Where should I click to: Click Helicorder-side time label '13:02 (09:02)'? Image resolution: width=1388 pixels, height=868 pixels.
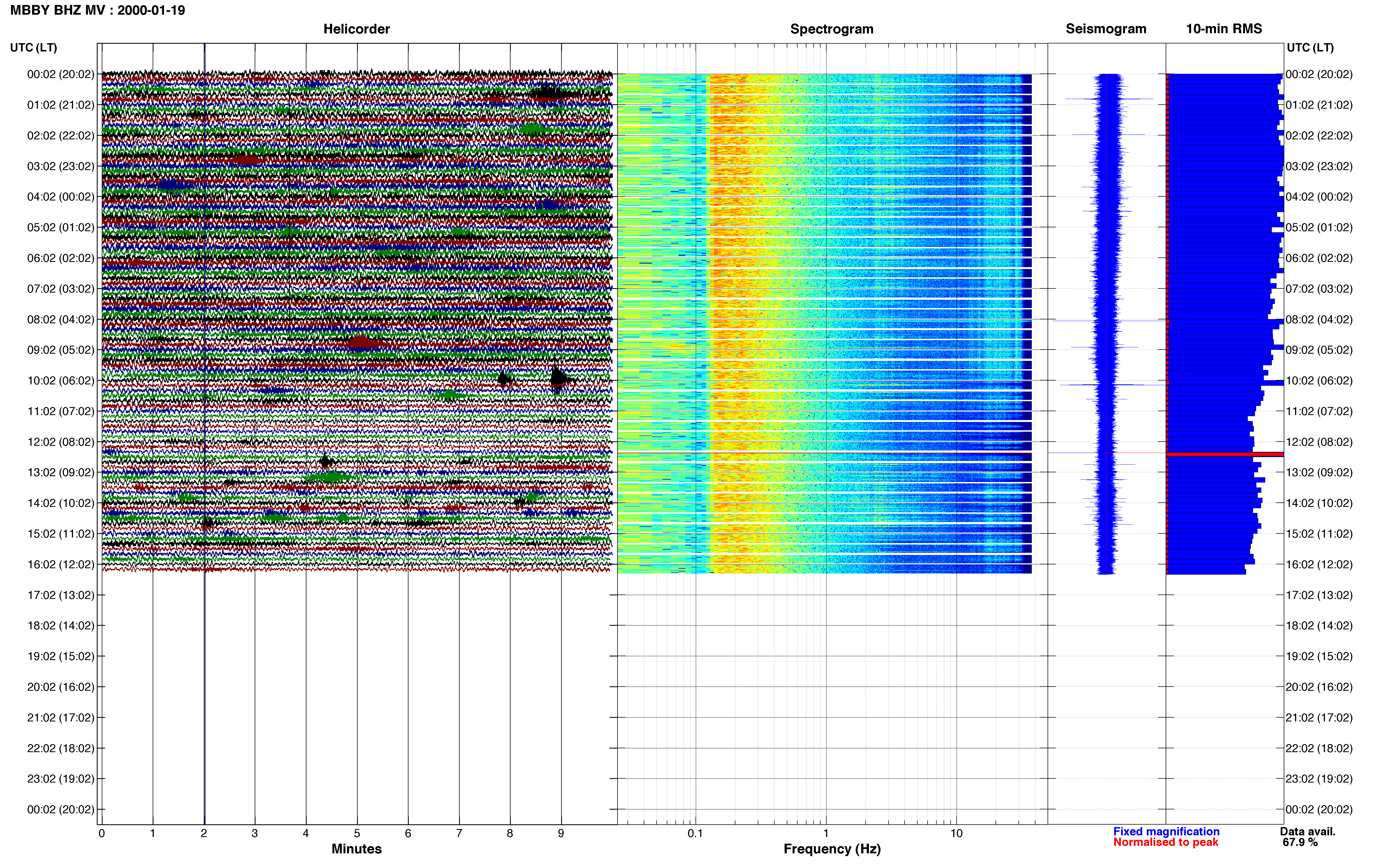coord(61,473)
